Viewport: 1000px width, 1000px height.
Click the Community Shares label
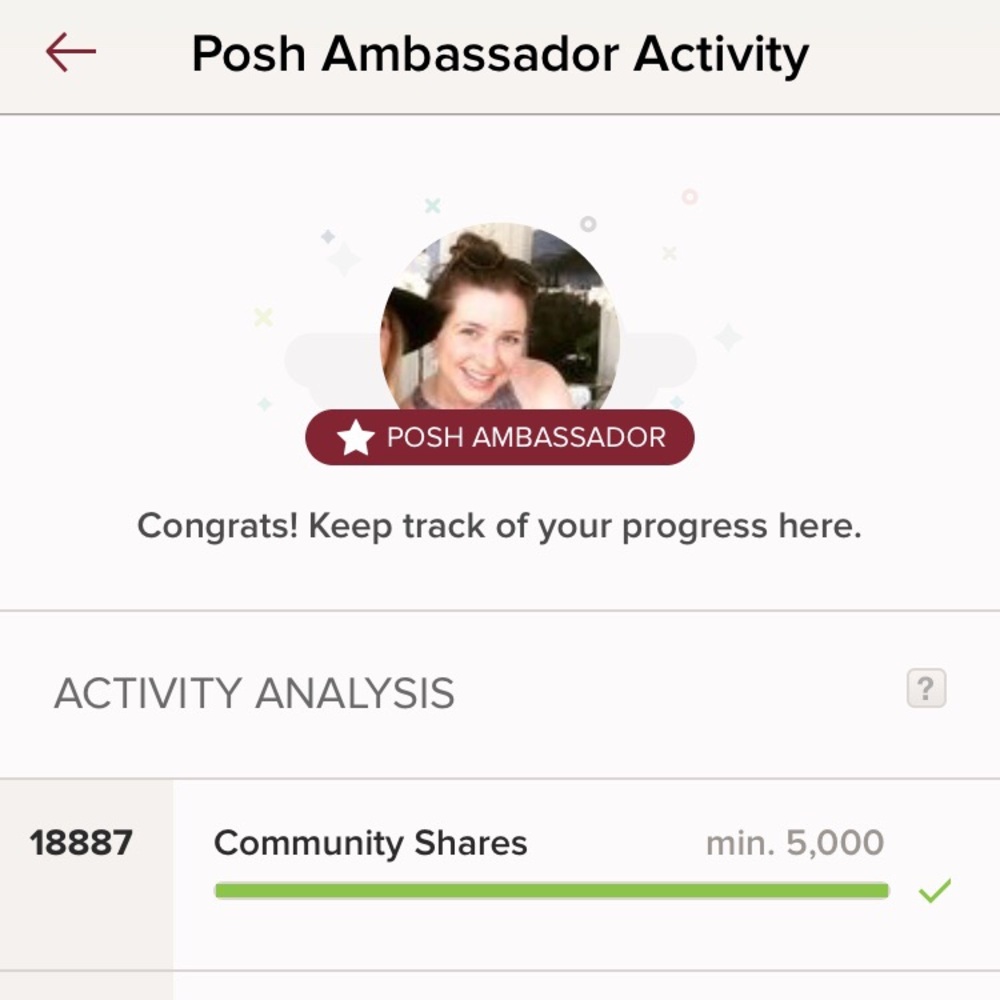[370, 843]
